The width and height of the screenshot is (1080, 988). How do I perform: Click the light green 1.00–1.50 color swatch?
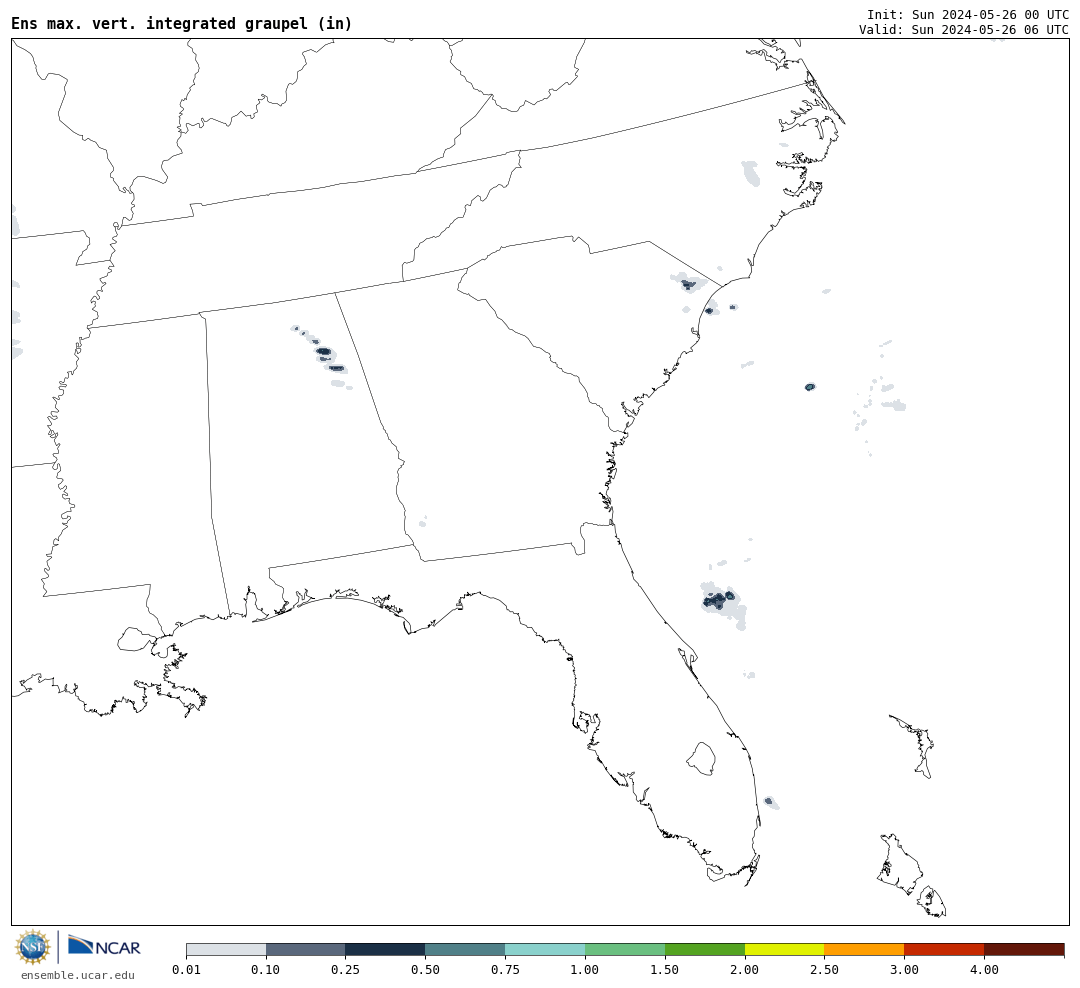(x=625, y=949)
